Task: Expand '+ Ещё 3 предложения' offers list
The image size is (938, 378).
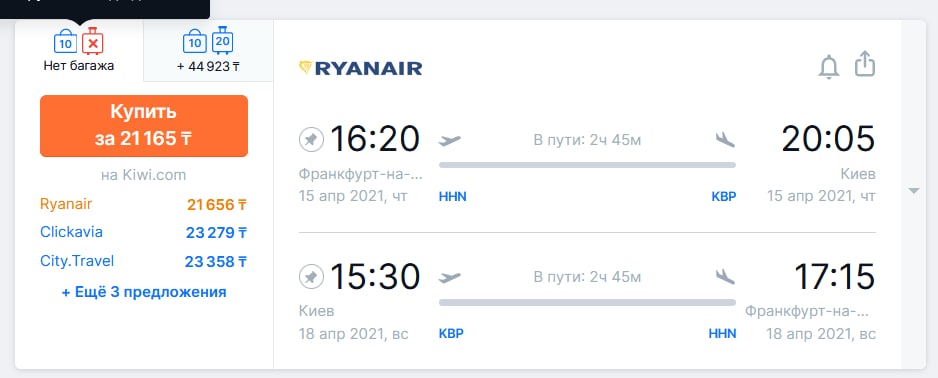Action: 144,292
